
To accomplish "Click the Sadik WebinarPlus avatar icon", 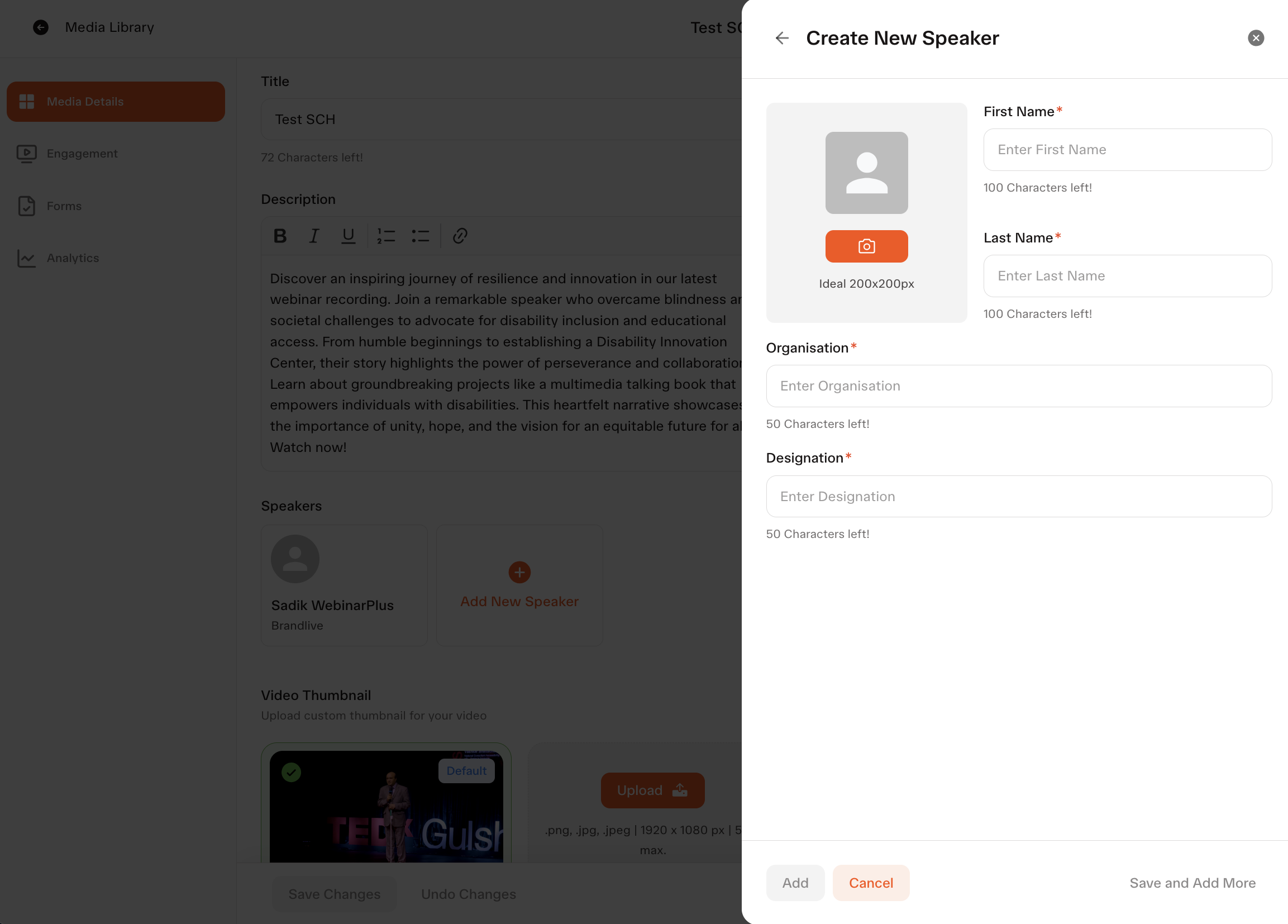I will (x=295, y=559).
